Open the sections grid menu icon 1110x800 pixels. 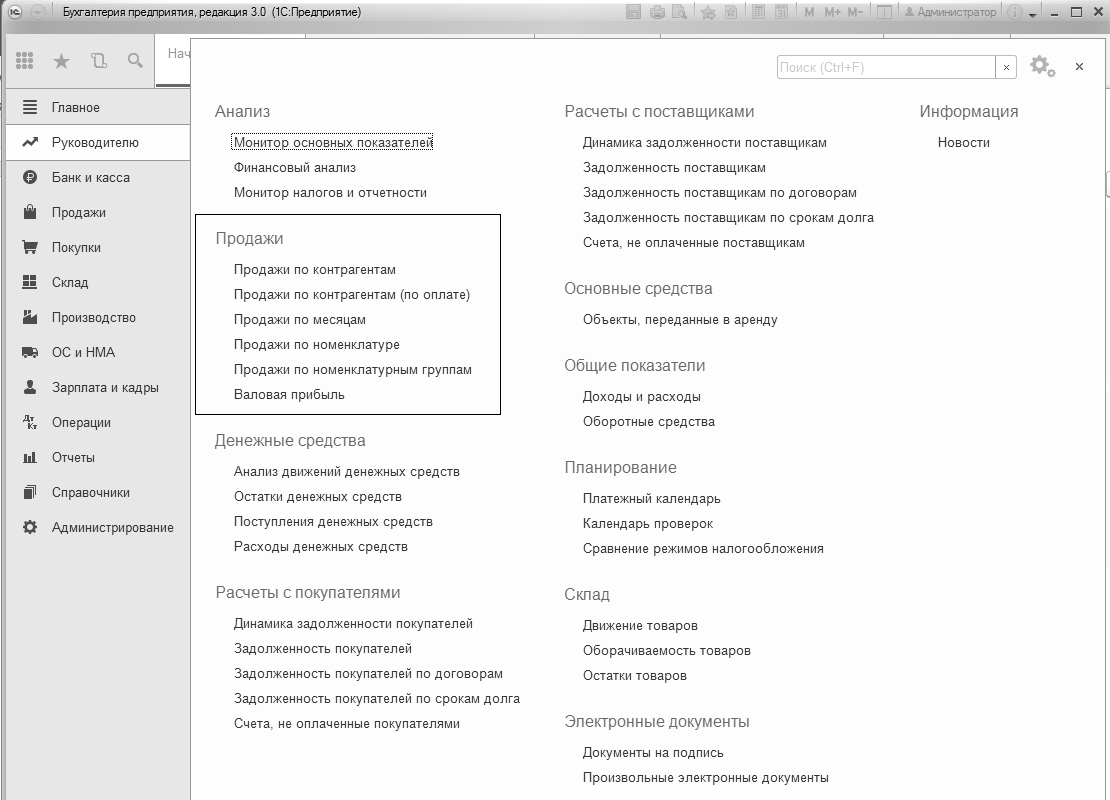tap(25, 61)
